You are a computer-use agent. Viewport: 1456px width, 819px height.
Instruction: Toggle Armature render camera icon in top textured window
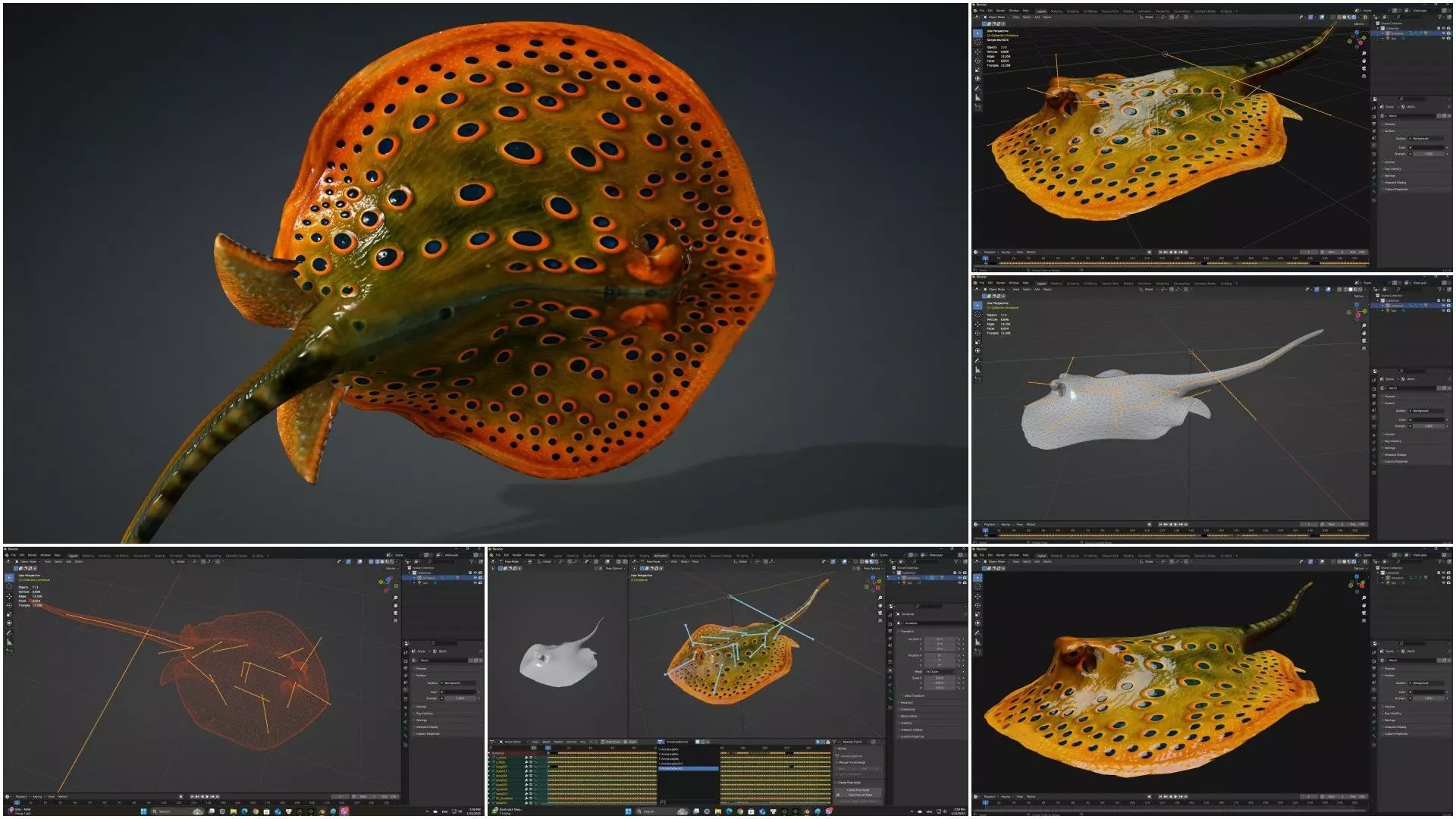point(1448,33)
